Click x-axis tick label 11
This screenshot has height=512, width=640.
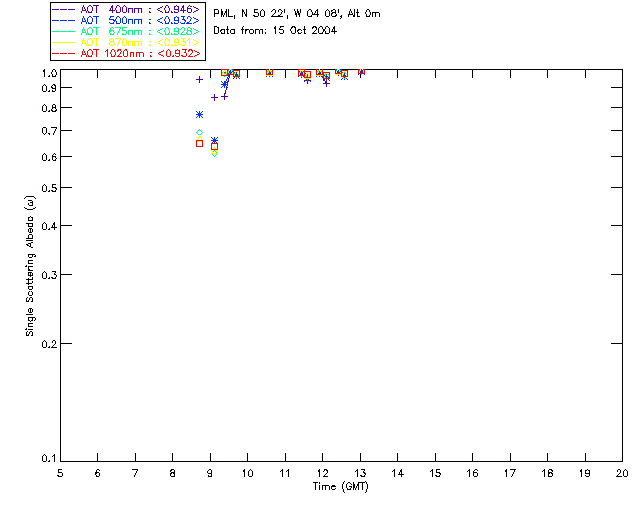(285, 473)
